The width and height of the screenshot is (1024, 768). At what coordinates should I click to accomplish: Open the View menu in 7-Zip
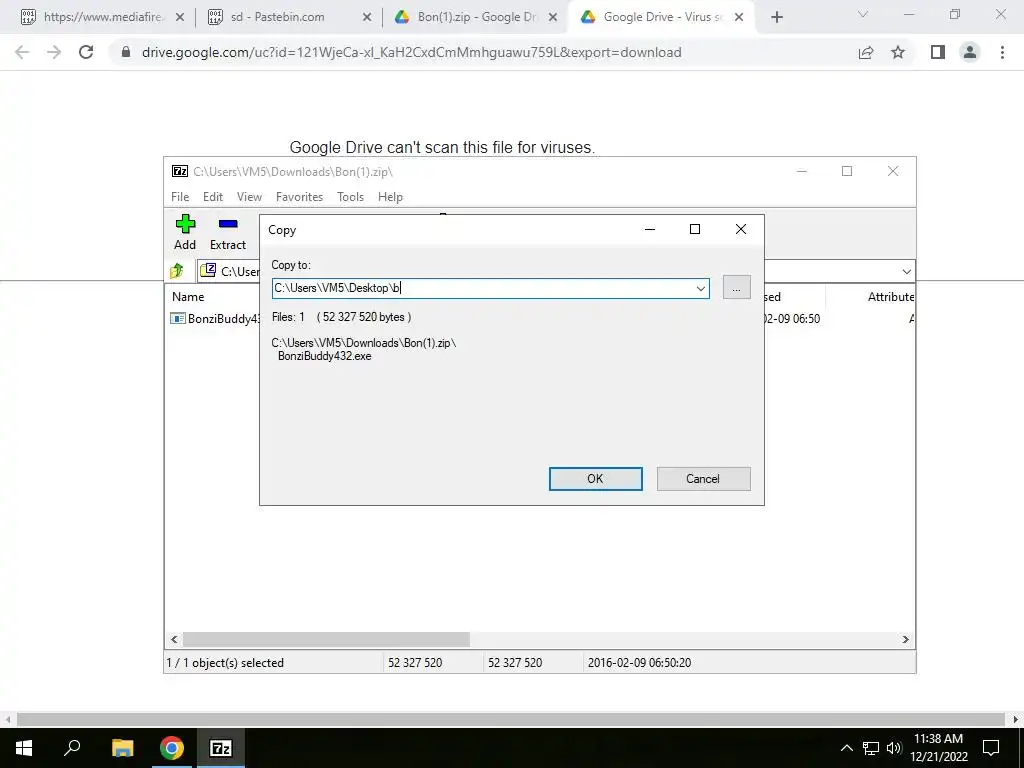point(249,197)
